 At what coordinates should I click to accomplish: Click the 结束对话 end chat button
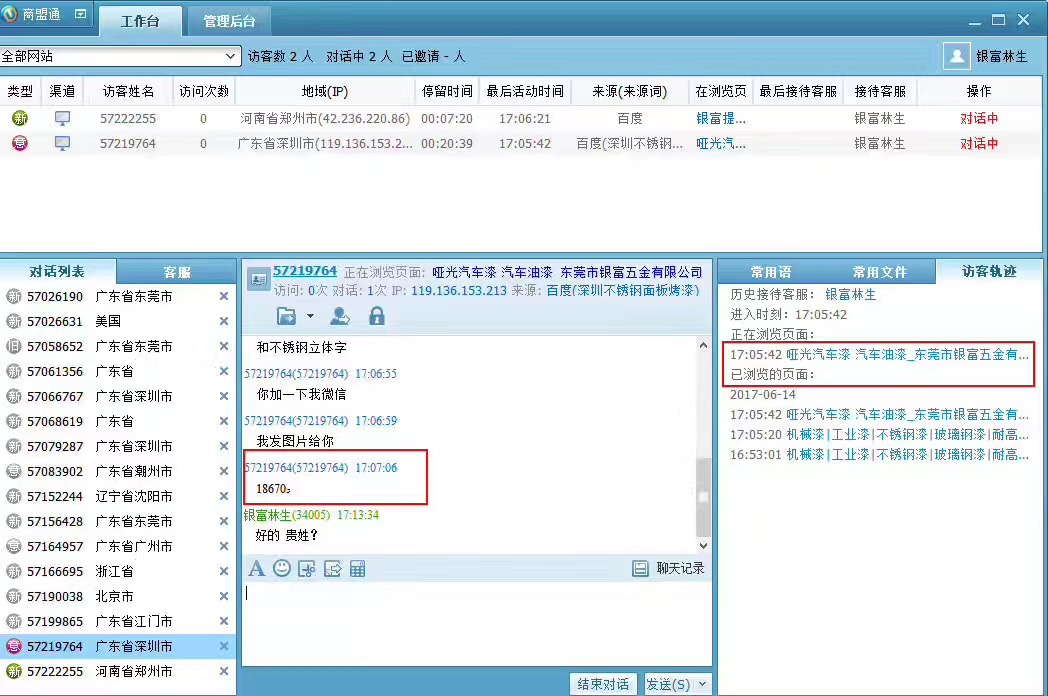tap(603, 684)
